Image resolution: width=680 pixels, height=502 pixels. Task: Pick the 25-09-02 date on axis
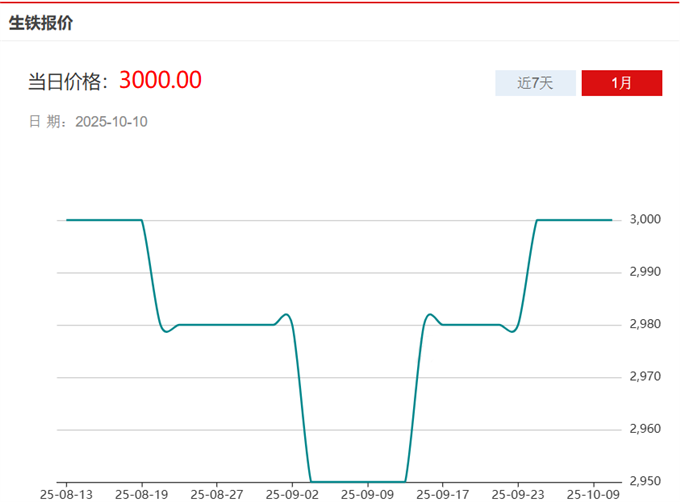pos(292,494)
